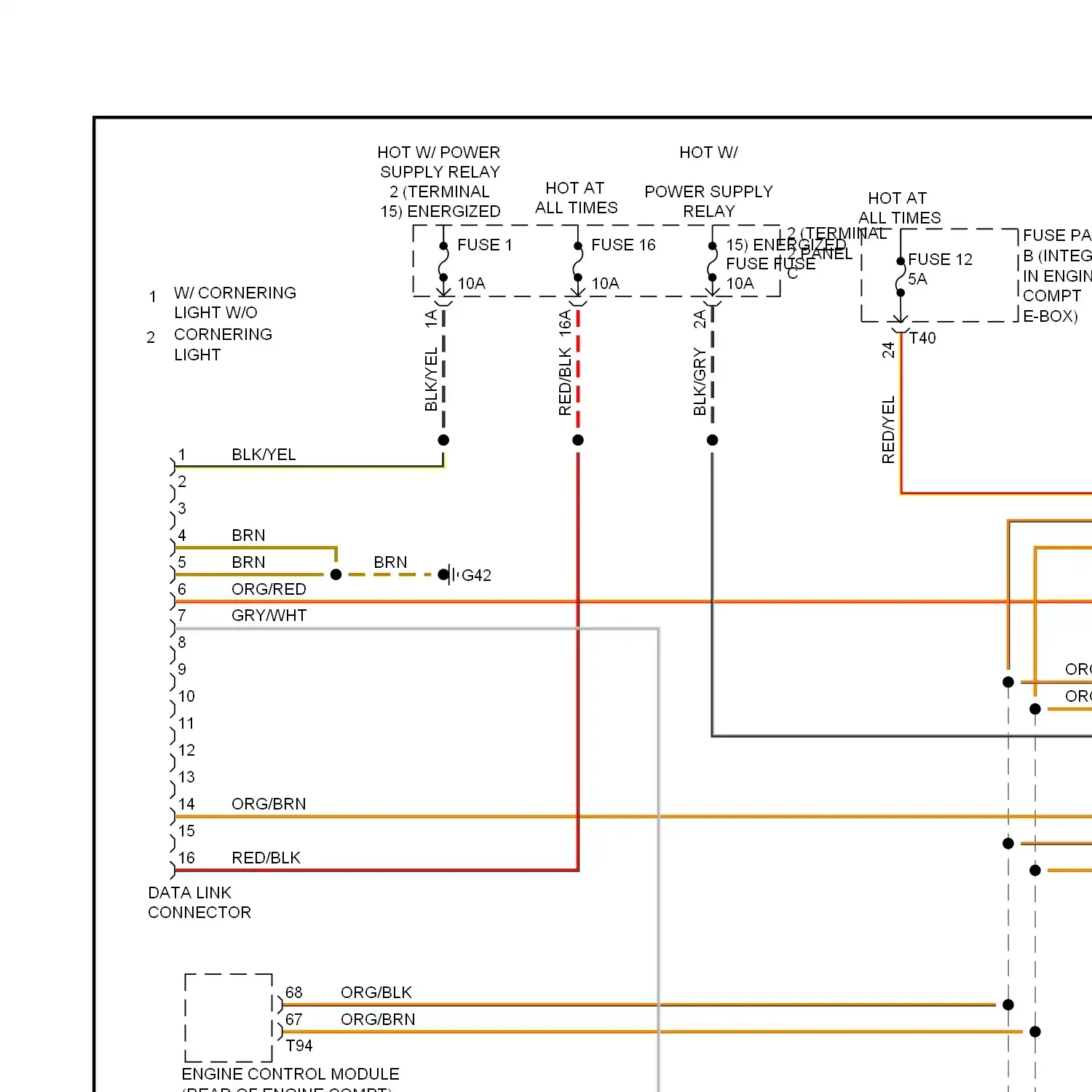Select the "ORG/BLK" wire label at pin 68

tap(376, 993)
